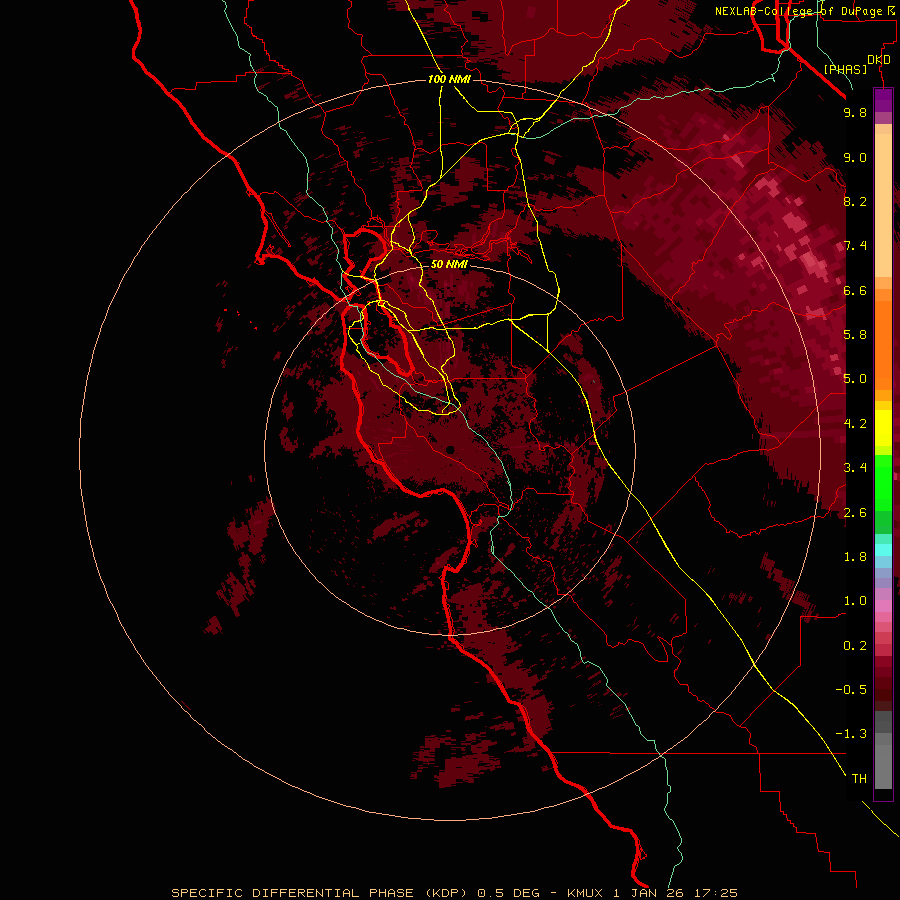Viewport: 900px width, 900px height.
Task: Click the 9.0 value on the color scale
Action: point(855,158)
